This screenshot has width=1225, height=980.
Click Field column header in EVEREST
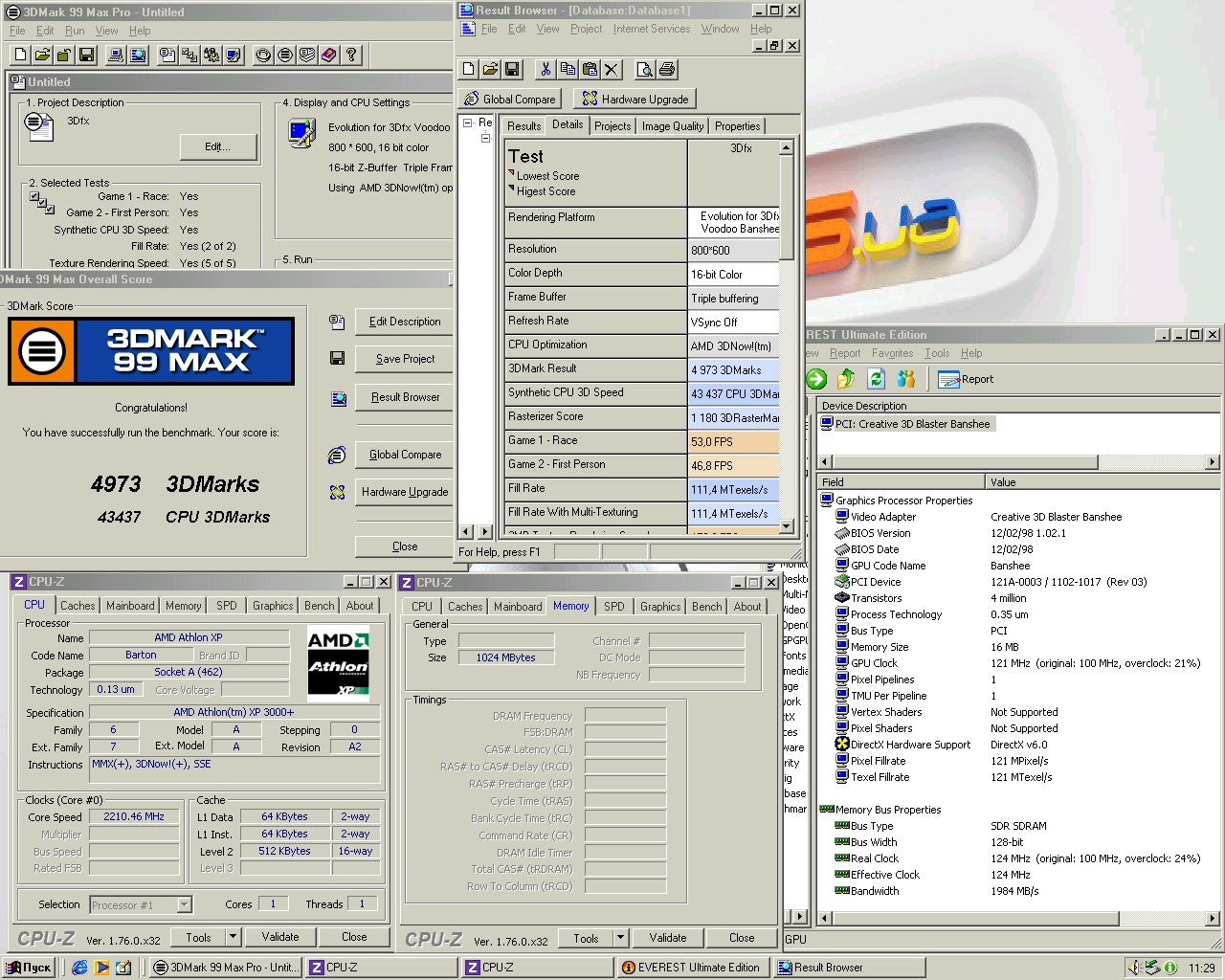point(902,481)
